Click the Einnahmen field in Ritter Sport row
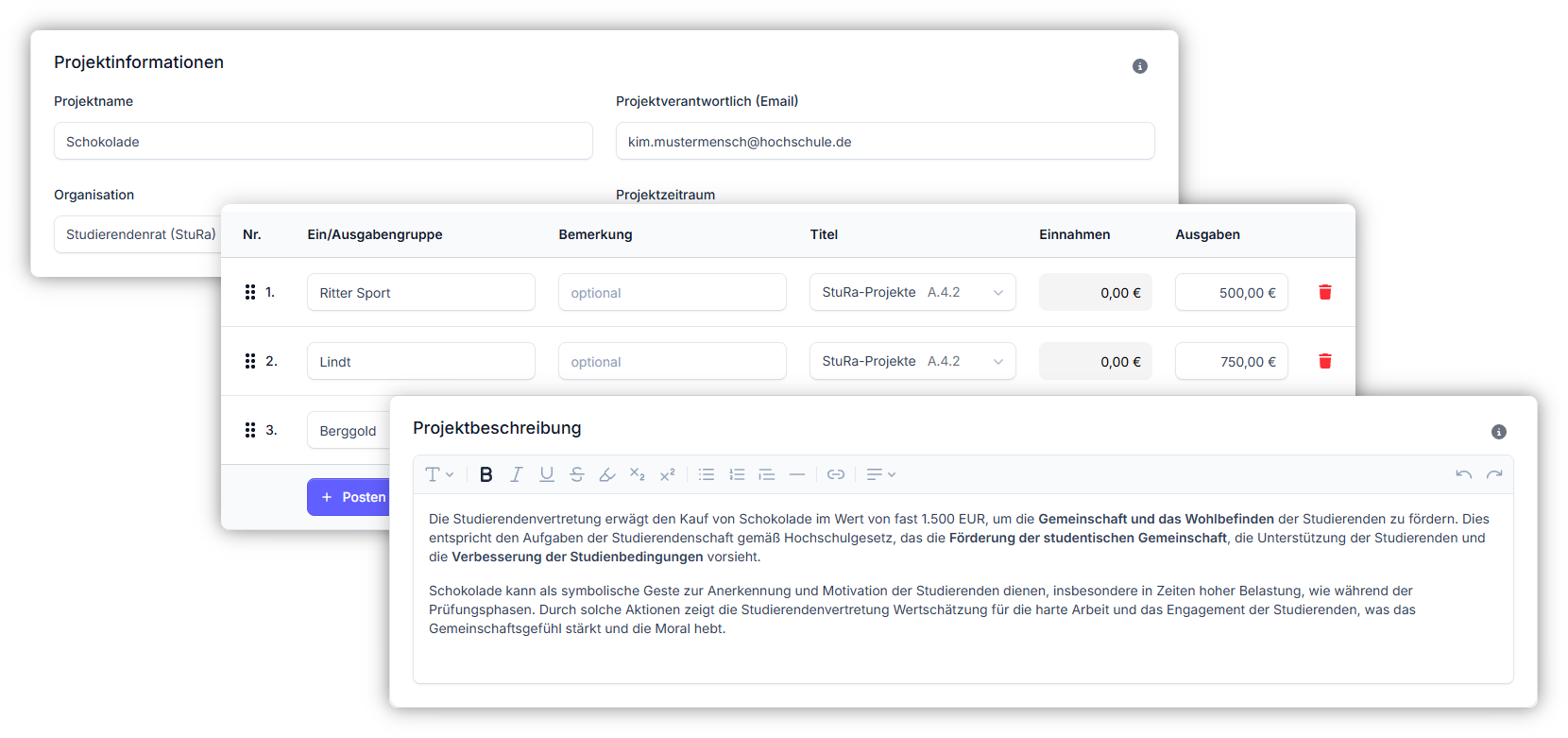This screenshot has height=738, width=1568. point(1096,292)
